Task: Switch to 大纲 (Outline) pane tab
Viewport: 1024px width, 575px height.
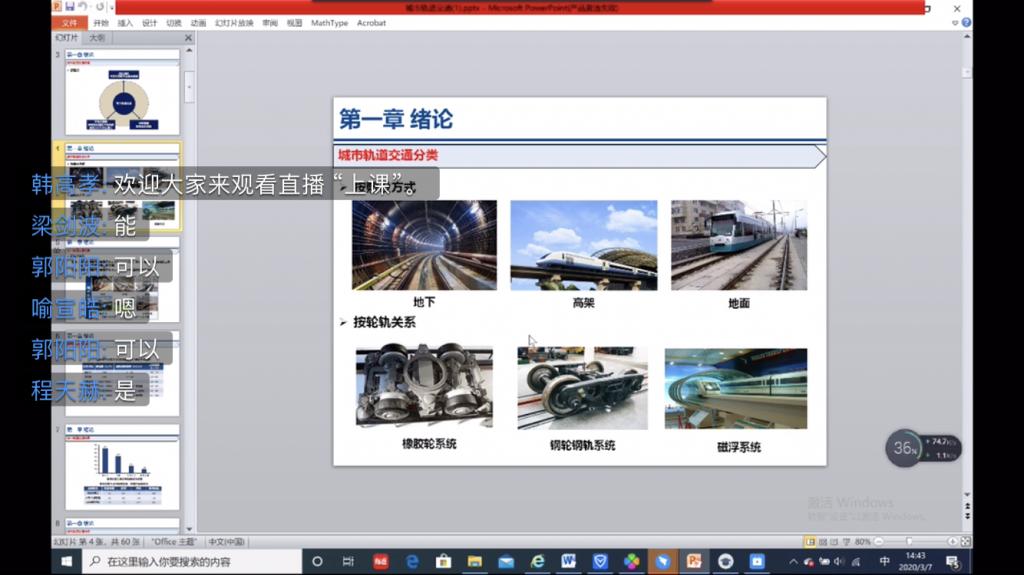Action: (97, 38)
